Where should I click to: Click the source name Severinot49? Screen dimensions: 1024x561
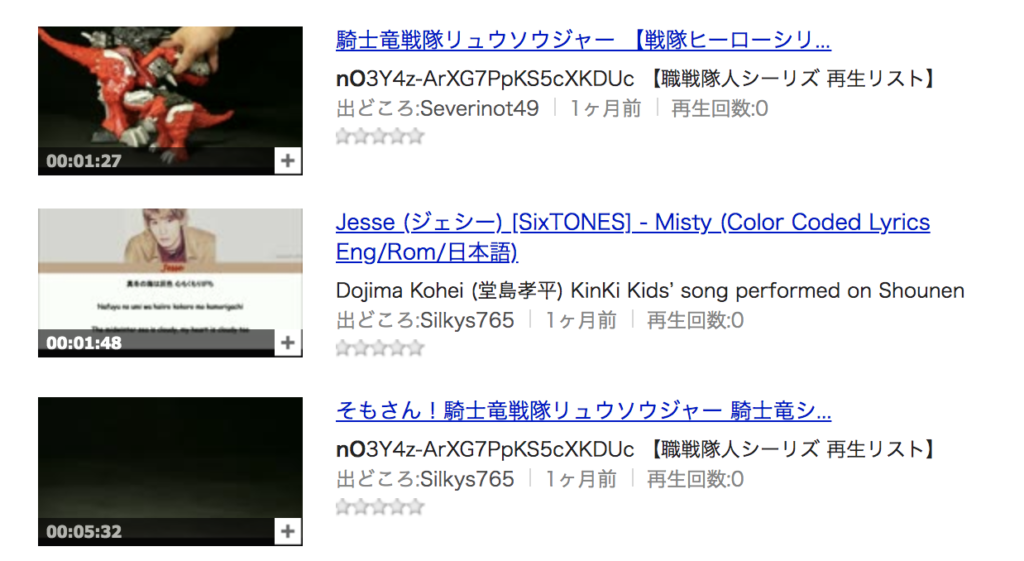[479, 108]
